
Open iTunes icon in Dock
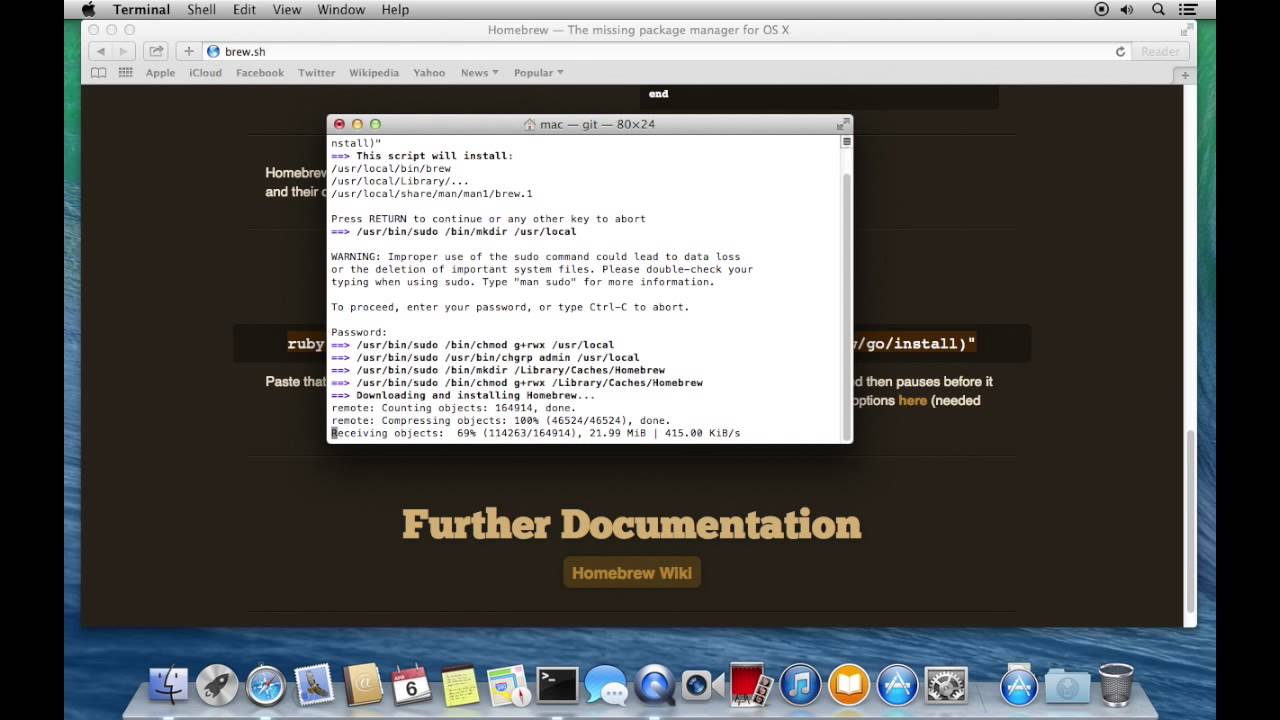point(800,685)
